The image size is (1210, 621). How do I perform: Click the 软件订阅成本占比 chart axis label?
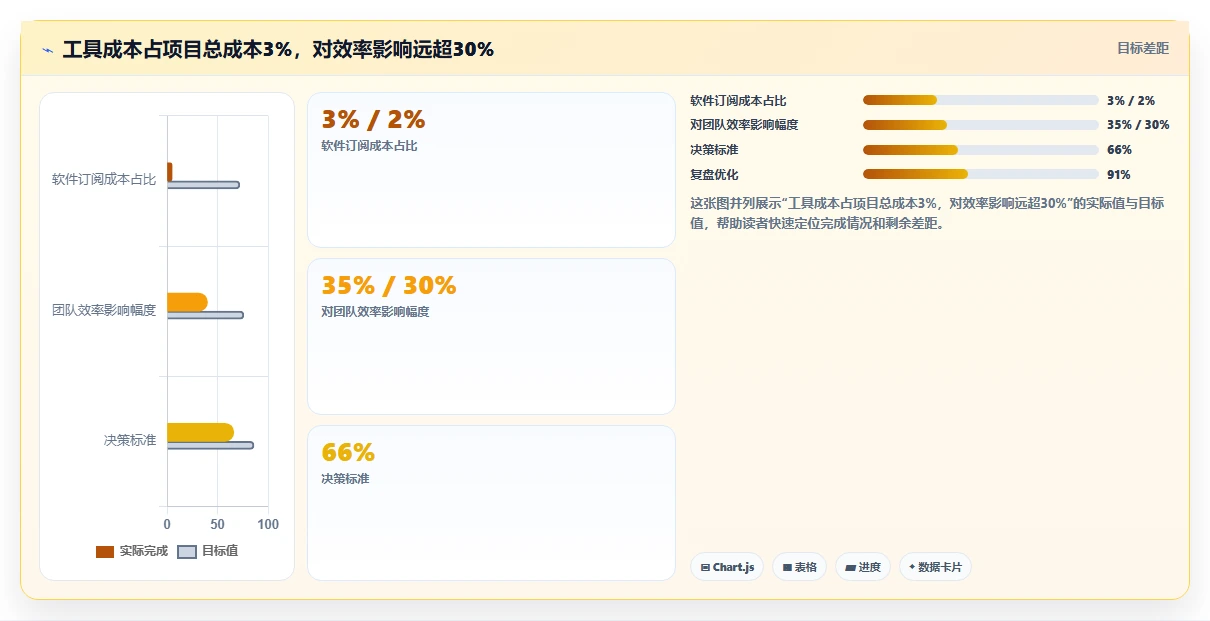tap(104, 180)
